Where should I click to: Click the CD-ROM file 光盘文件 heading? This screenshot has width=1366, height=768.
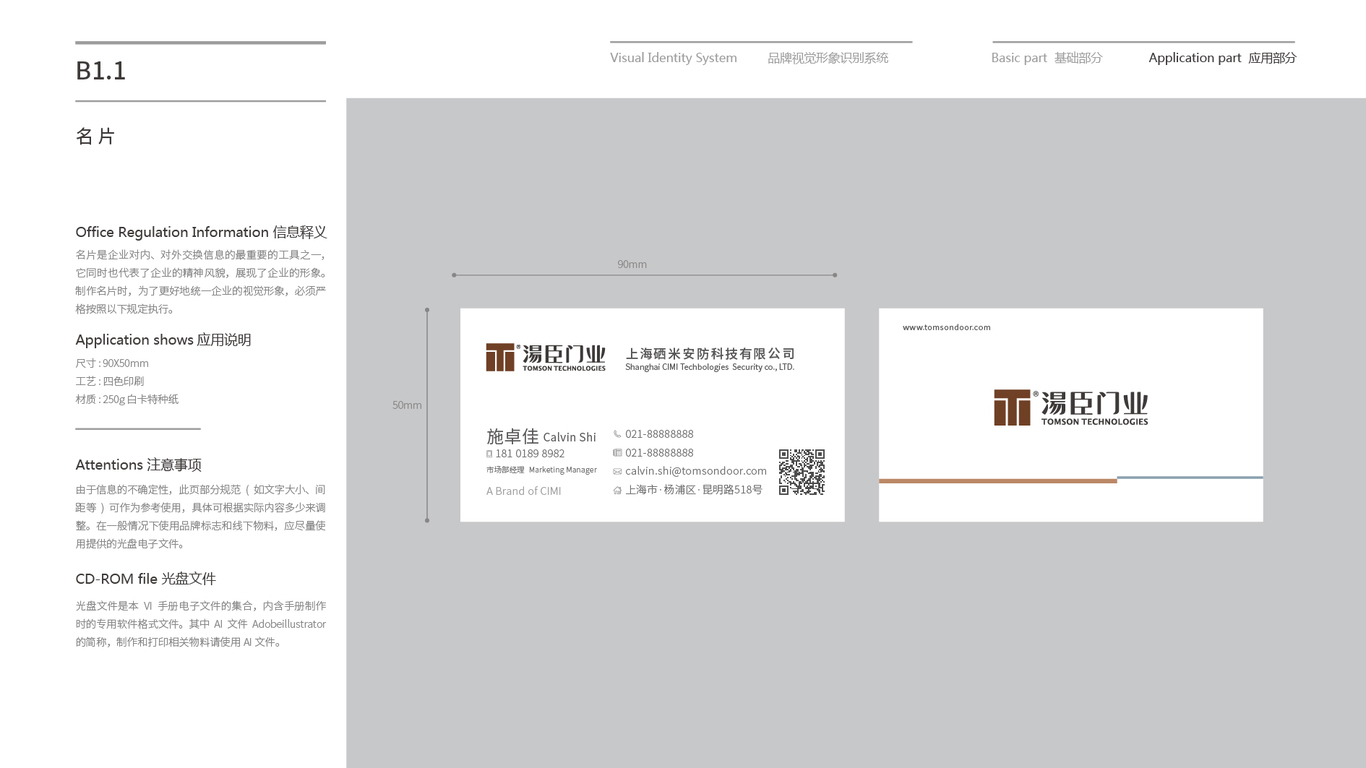point(146,579)
